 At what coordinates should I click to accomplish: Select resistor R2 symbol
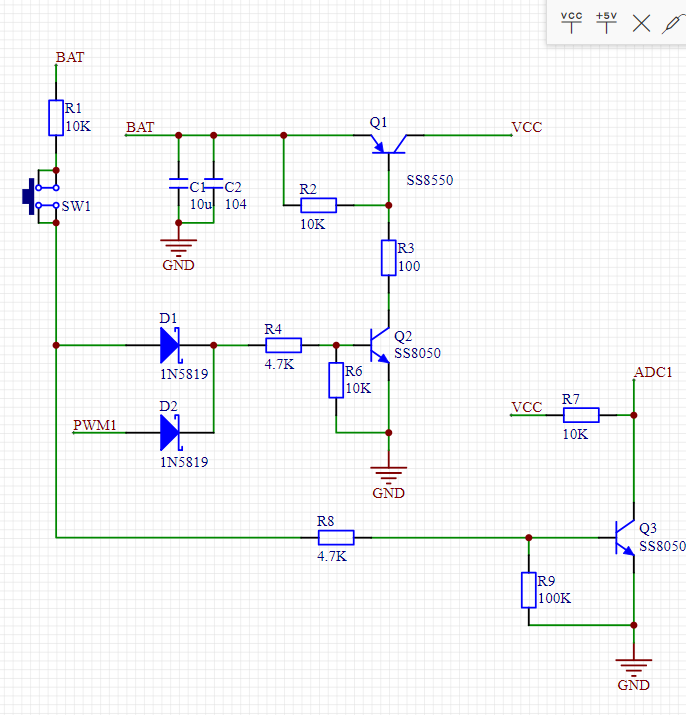pos(318,205)
